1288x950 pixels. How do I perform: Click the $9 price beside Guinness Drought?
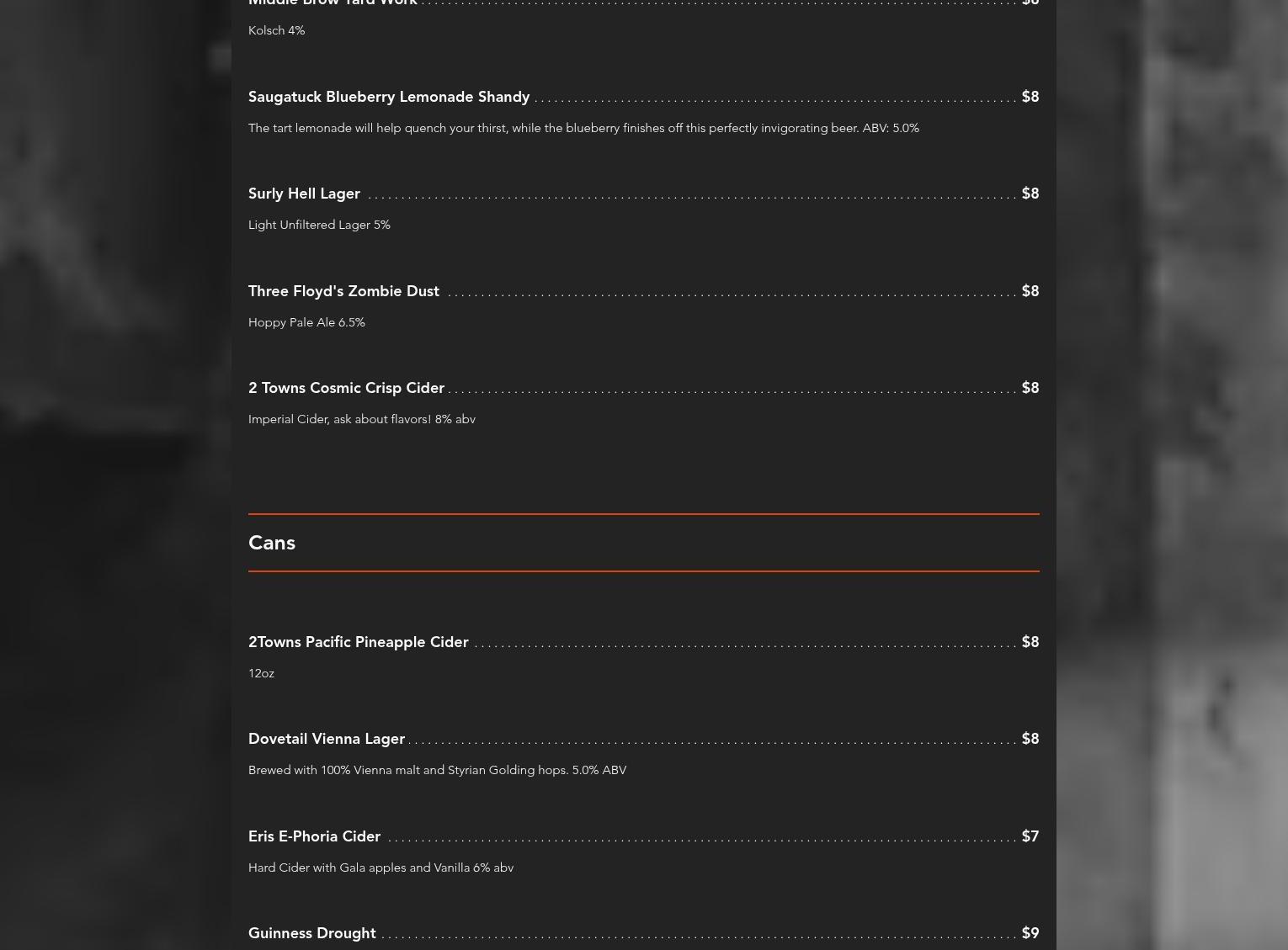[x=1030, y=933]
